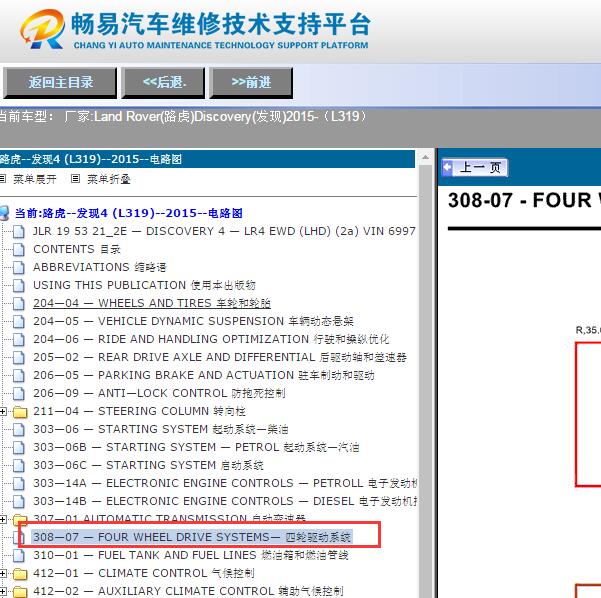
Task: Open 204-06 RIDE AND HANDLING OPTIMIZATION
Action: pos(211,339)
